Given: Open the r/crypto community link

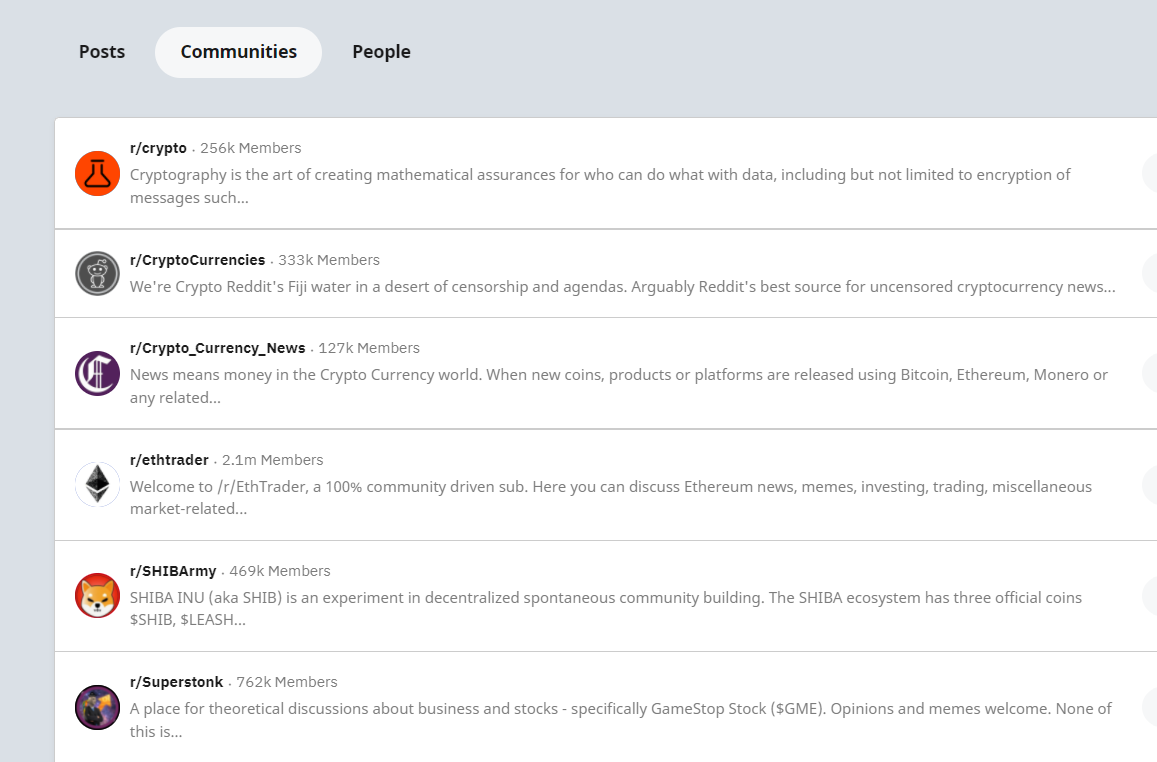Looking at the screenshot, I should pyautogui.click(x=158, y=148).
